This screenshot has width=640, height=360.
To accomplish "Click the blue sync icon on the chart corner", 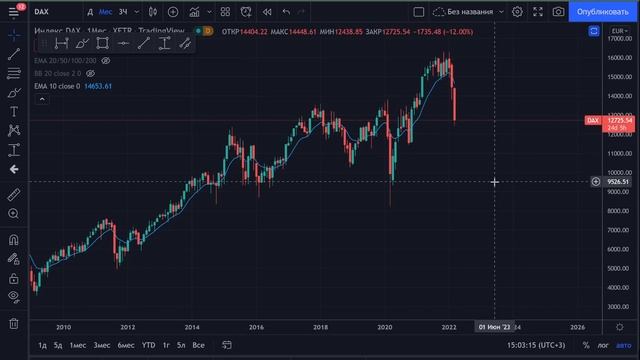I will 594,31.
